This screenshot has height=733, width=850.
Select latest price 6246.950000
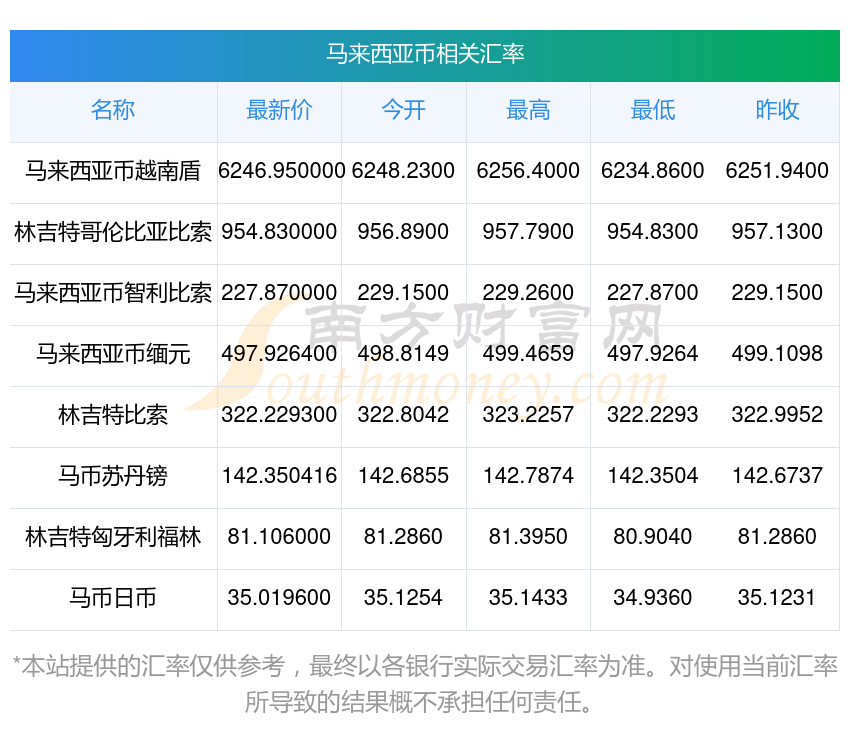pyautogui.click(x=281, y=171)
